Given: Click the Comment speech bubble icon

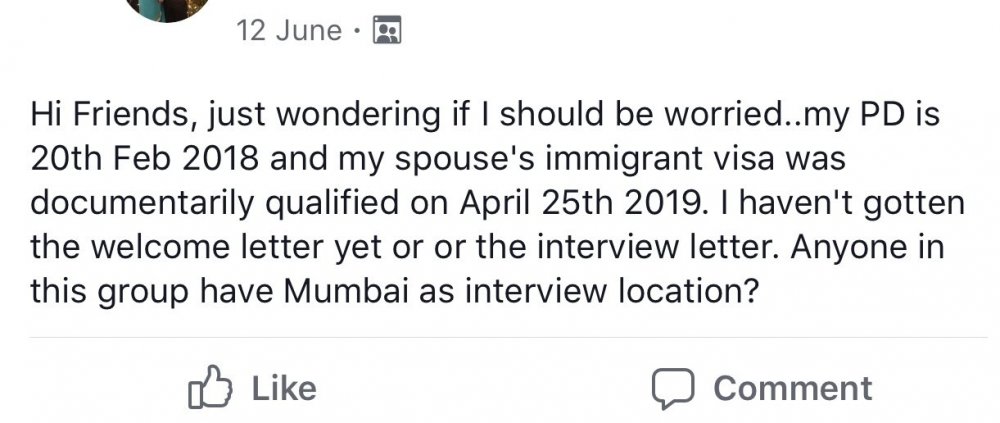Looking at the screenshot, I should (x=673, y=388).
